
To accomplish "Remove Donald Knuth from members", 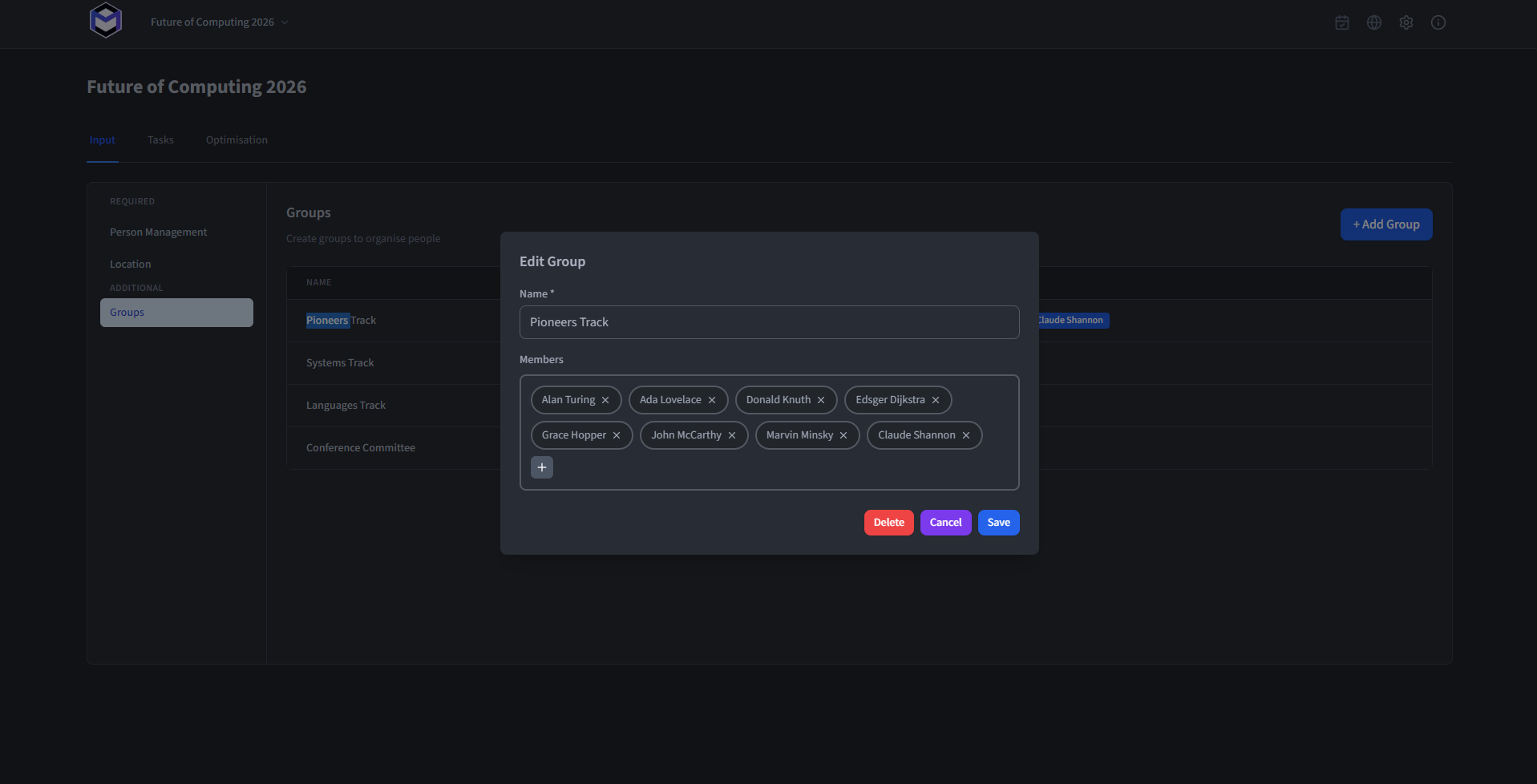I will [x=821, y=400].
